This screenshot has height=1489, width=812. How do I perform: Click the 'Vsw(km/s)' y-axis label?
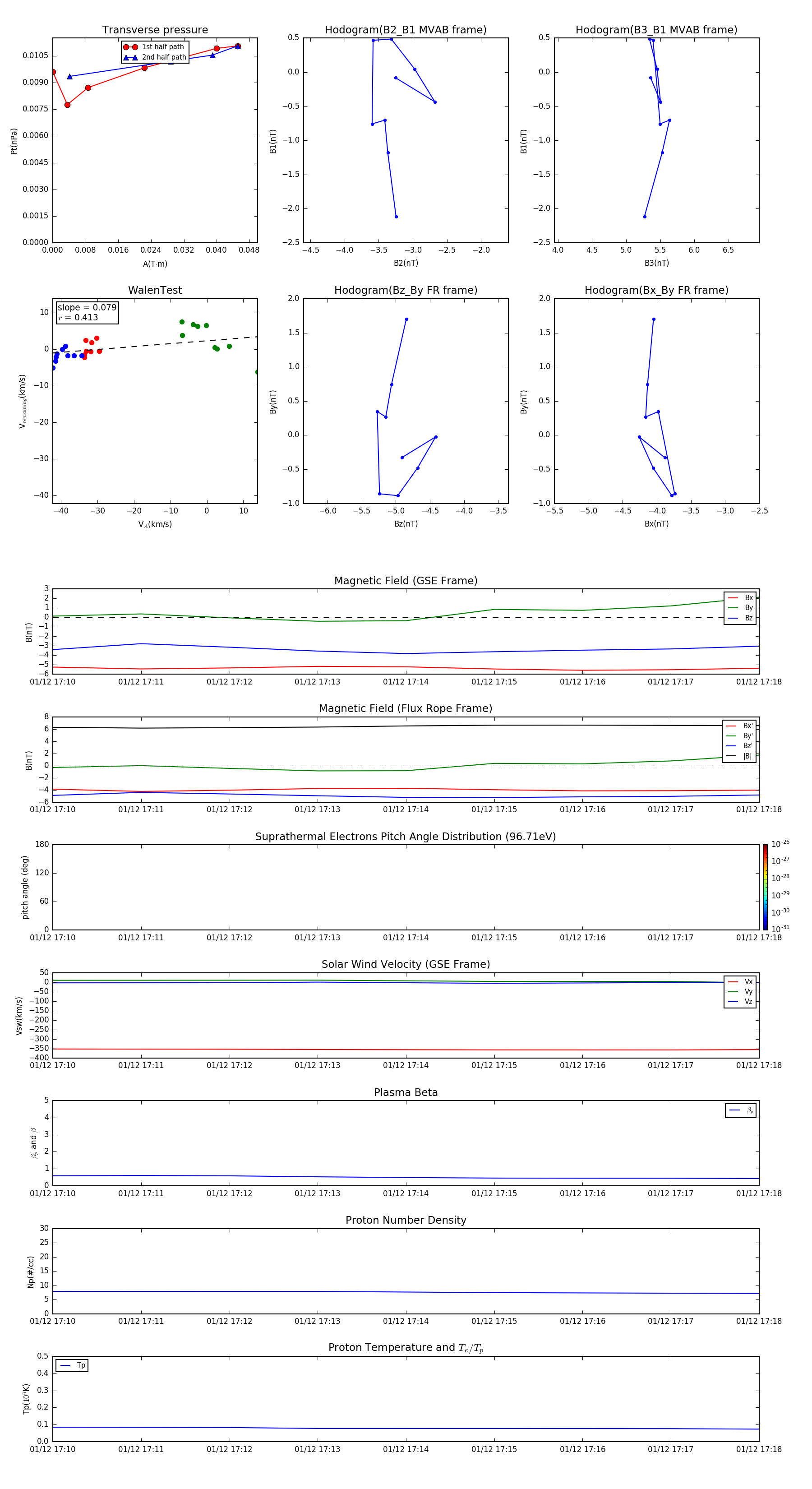coord(19,1016)
